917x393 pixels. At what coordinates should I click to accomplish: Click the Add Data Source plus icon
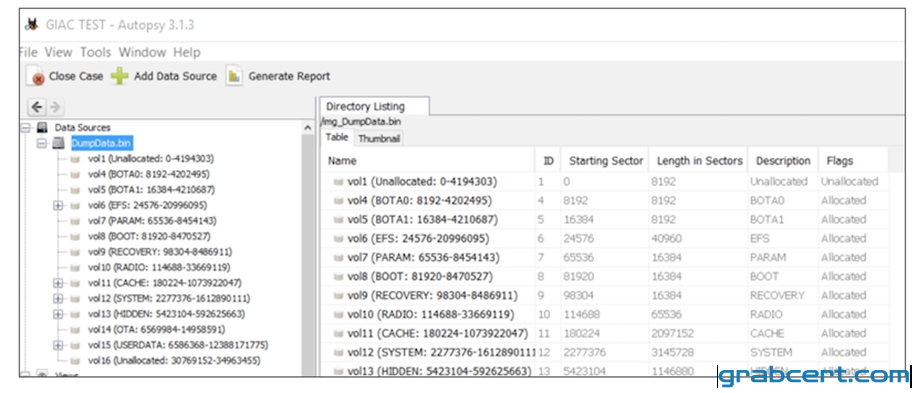[120, 76]
